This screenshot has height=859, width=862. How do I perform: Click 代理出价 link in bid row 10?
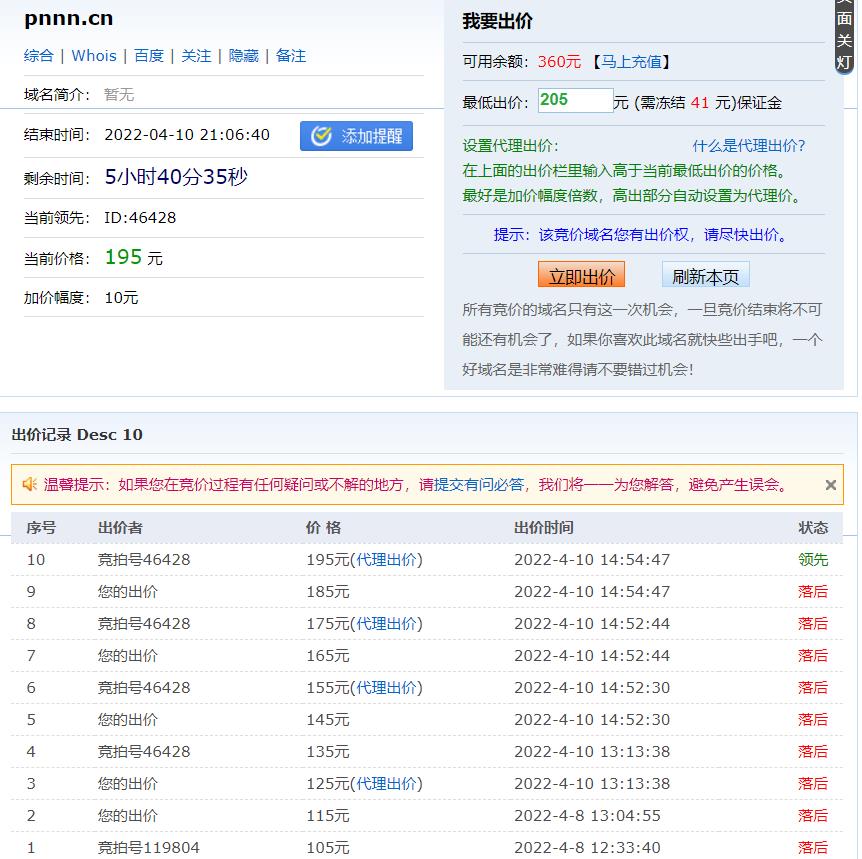click(x=387, y=560)
